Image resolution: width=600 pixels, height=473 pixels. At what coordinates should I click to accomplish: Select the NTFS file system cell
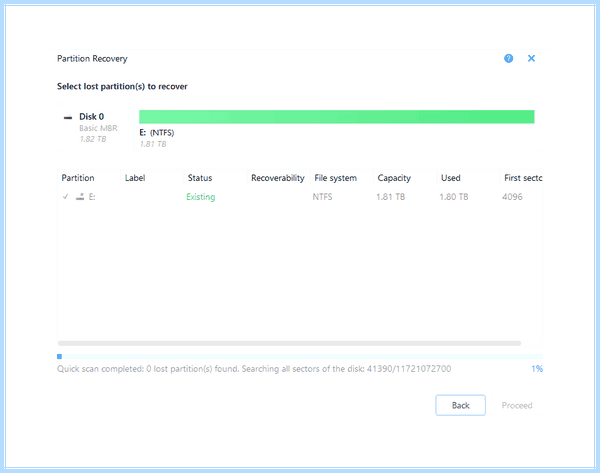click(323, 197)
